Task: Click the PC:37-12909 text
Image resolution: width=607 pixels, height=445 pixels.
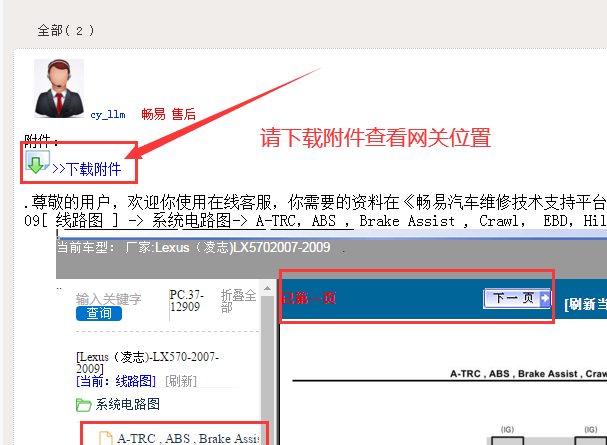Action: (x=187, y=301)
